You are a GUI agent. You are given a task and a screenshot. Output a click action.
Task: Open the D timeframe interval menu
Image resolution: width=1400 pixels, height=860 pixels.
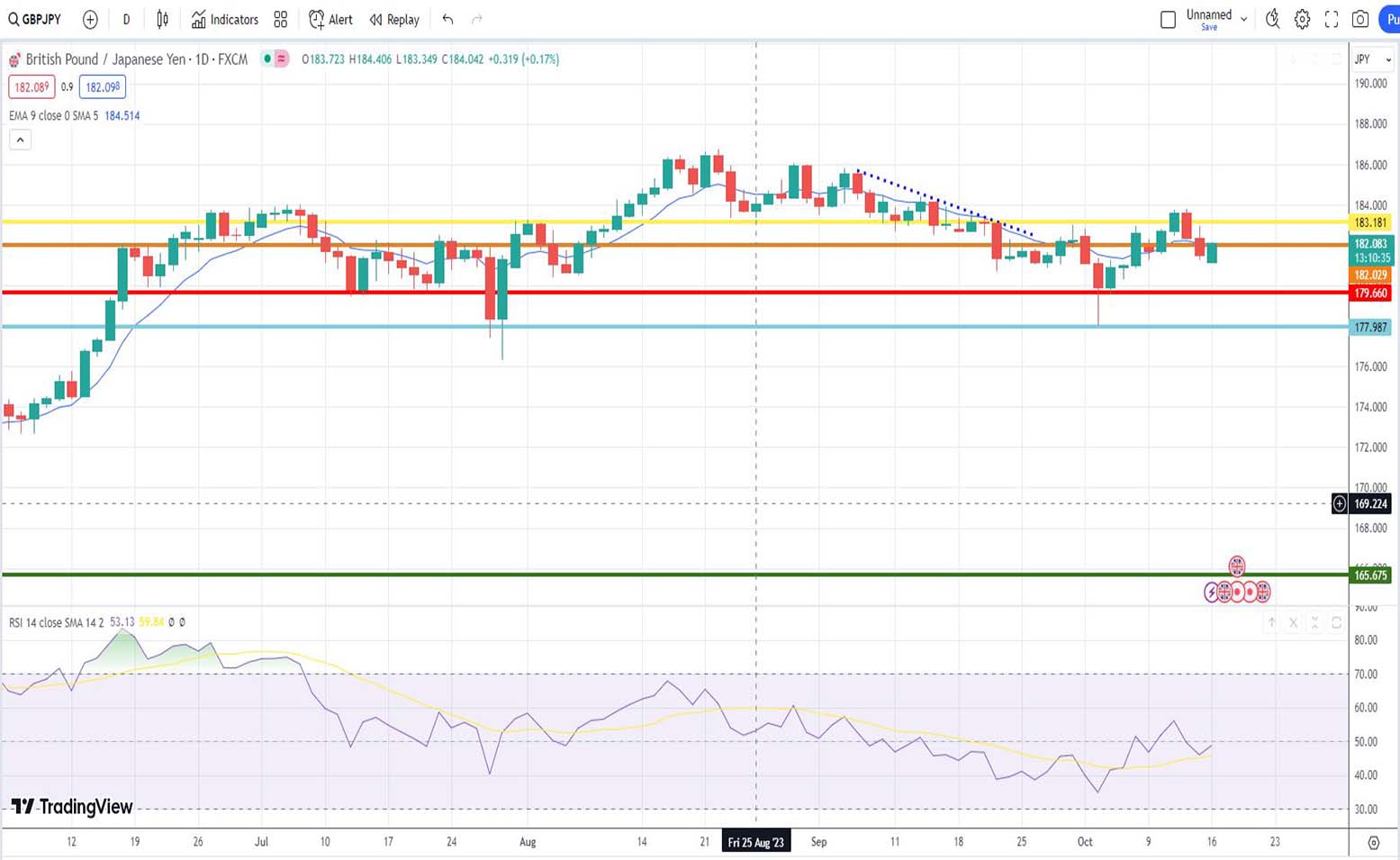point(126,19)
